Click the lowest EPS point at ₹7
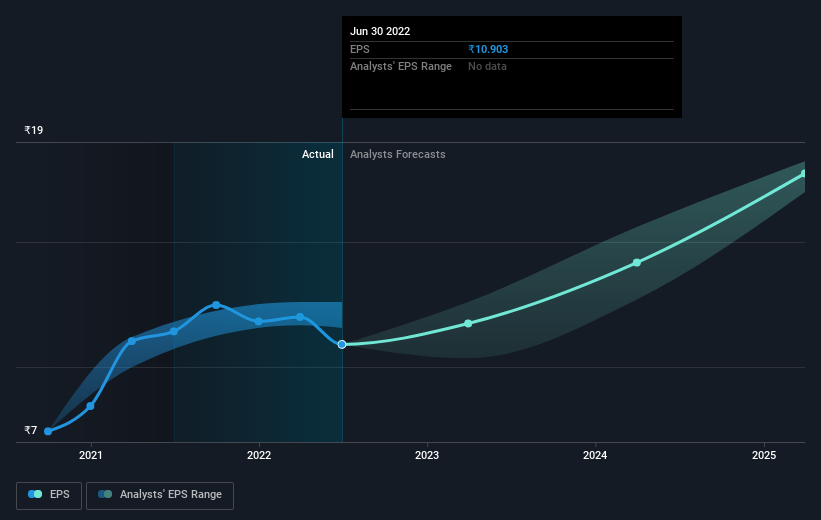This screenshot has height=520, width=821. [48, 432]
